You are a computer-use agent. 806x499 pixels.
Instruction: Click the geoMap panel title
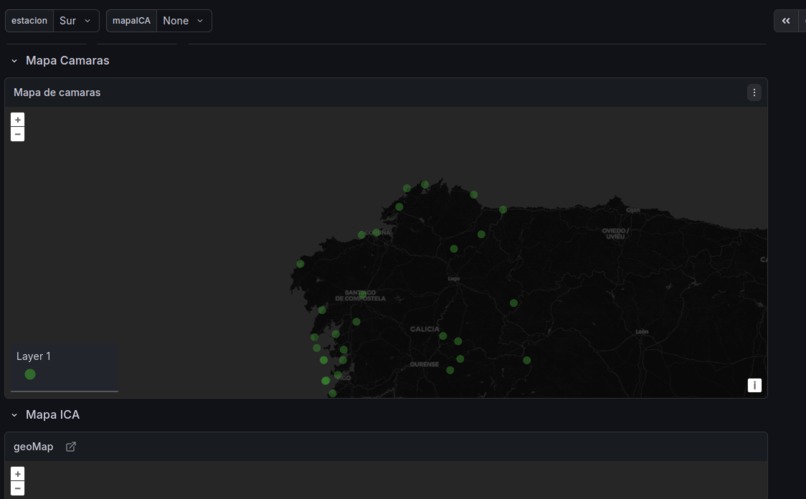33,447
